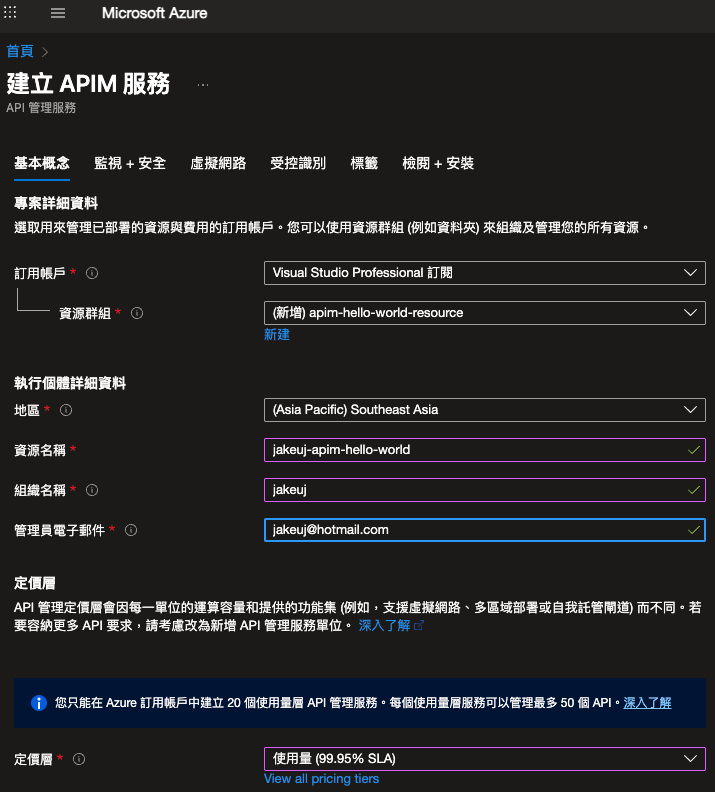Click the 資源名稱 input field
This screenshot has width=715, height=792.
coord(485,450)
